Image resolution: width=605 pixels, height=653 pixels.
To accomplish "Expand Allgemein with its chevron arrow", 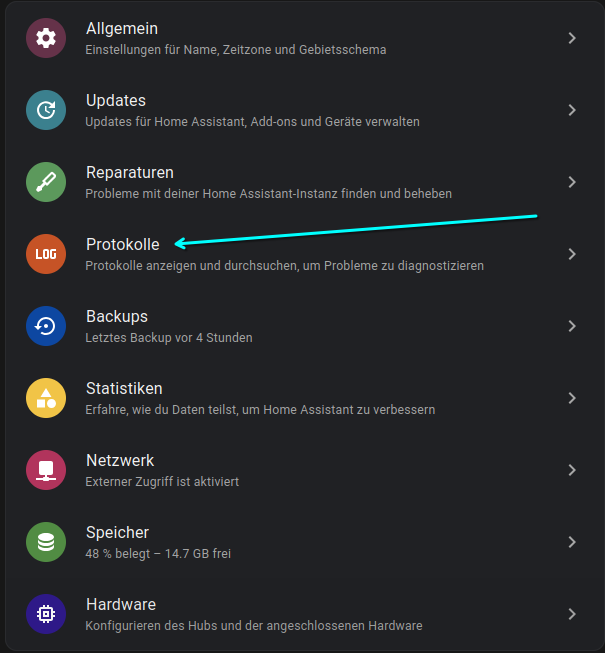I will 572,38.
